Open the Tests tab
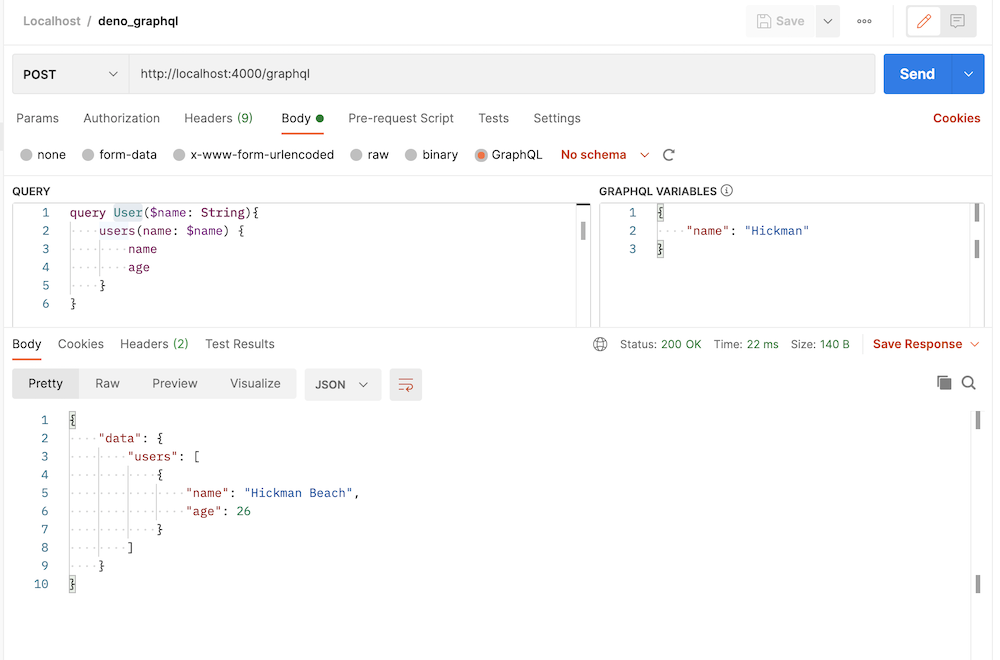 494,118
